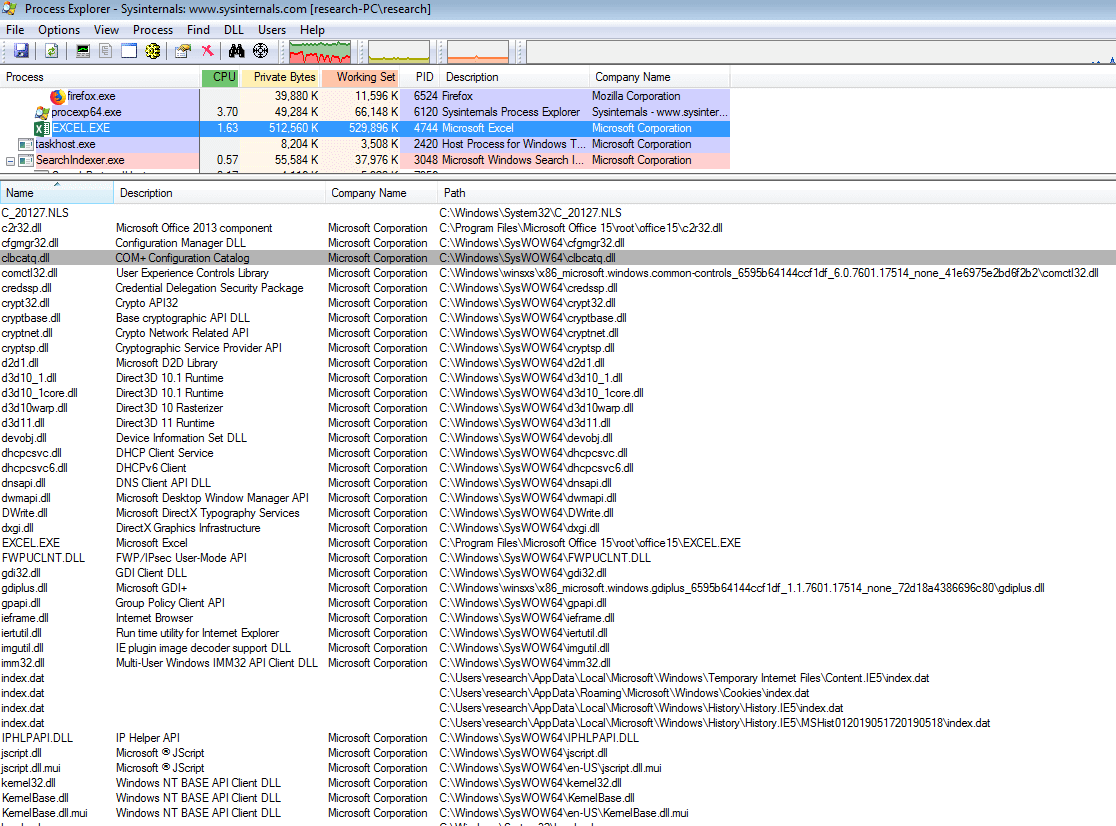Select the jscript.dll.mui row
This screenshot has height=826, width=1116.
coord(558,768)
